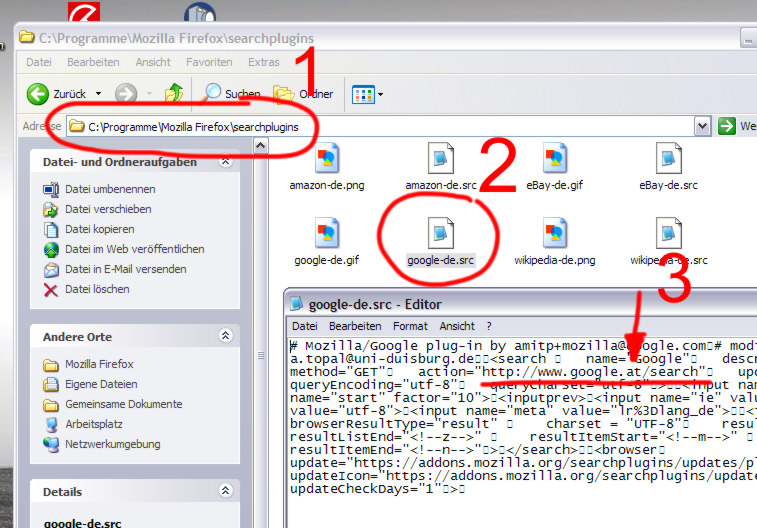Collapse the Andere Orte panel
The image size is (757, 528).
[x=225, y=336]
